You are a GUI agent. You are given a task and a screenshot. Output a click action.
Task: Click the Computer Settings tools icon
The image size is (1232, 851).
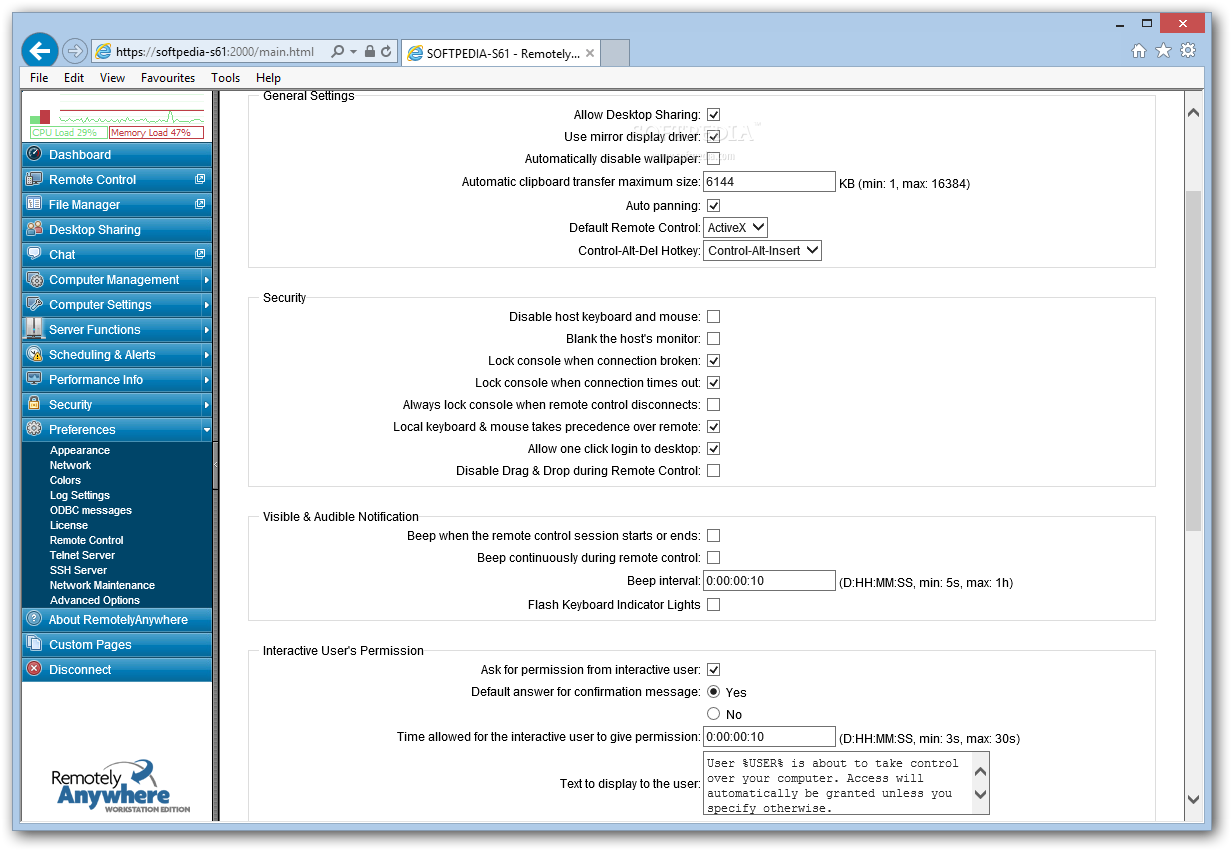35,304
